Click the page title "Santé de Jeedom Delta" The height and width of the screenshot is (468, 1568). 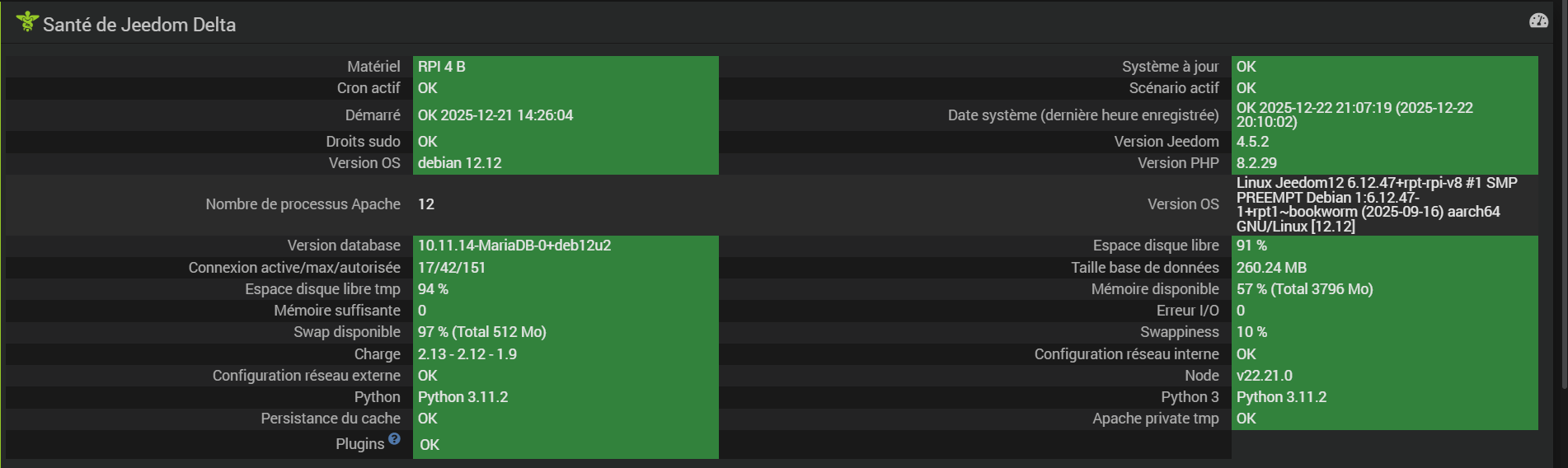click(x=139, y=25)
